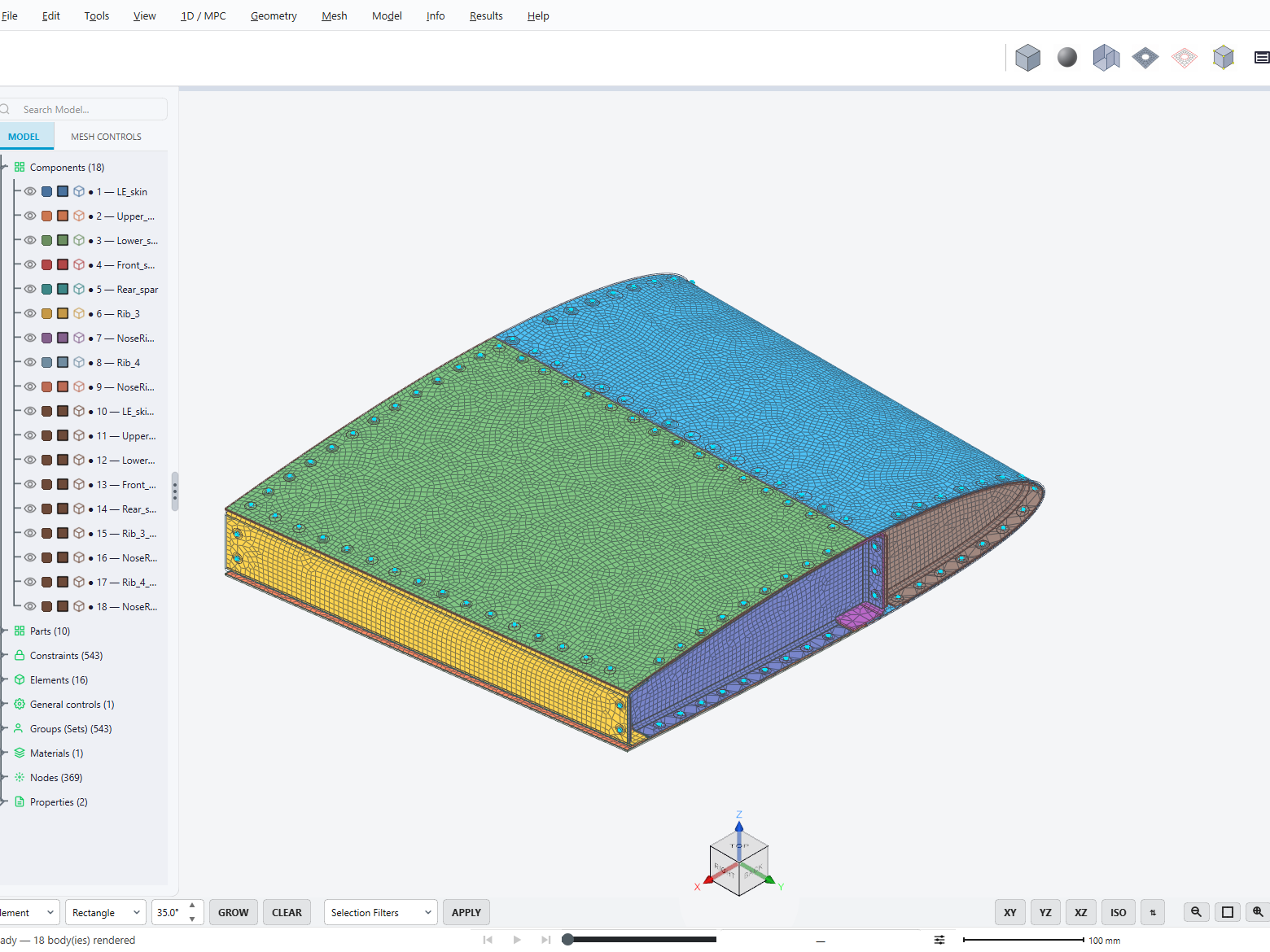Click the cube with yellow nodes icon
Screen dimensions: 1270x952
[x=1224, y=57]
